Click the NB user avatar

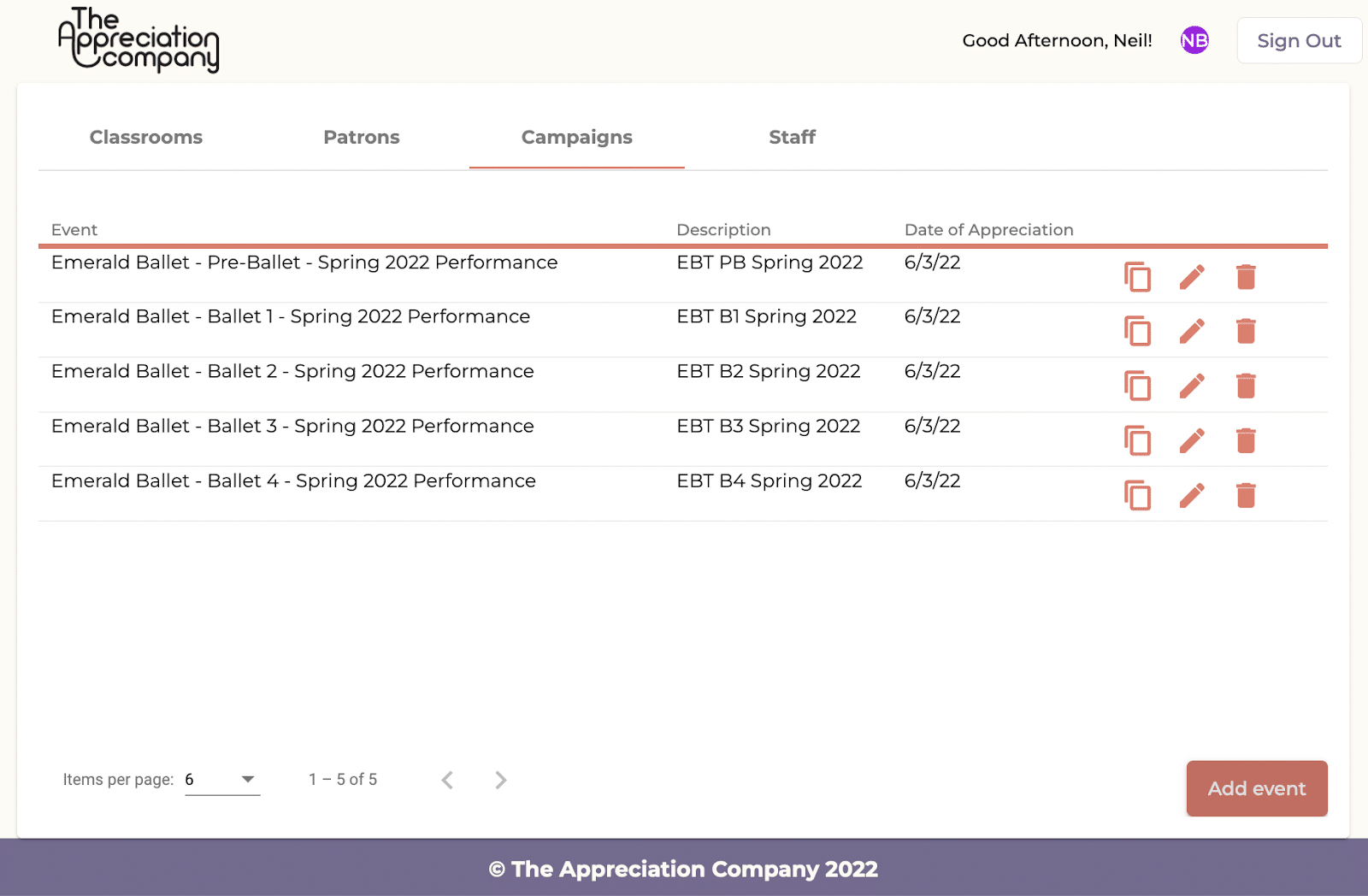tap(1194, 40)
